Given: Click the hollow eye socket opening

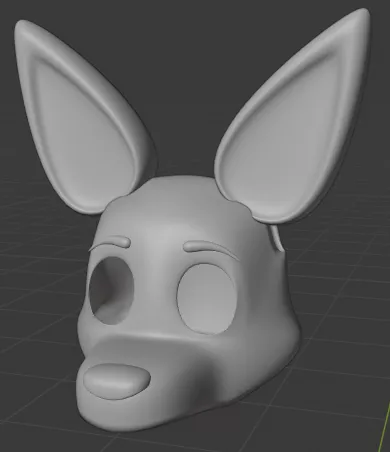Looking at the screenshot, I should pos(112,291).
